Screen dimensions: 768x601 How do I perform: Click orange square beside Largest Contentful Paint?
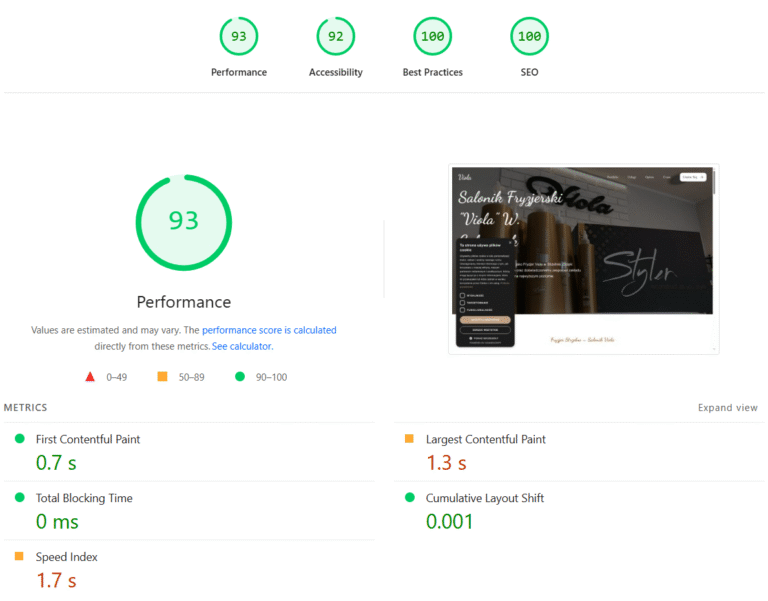coord(409,439)
